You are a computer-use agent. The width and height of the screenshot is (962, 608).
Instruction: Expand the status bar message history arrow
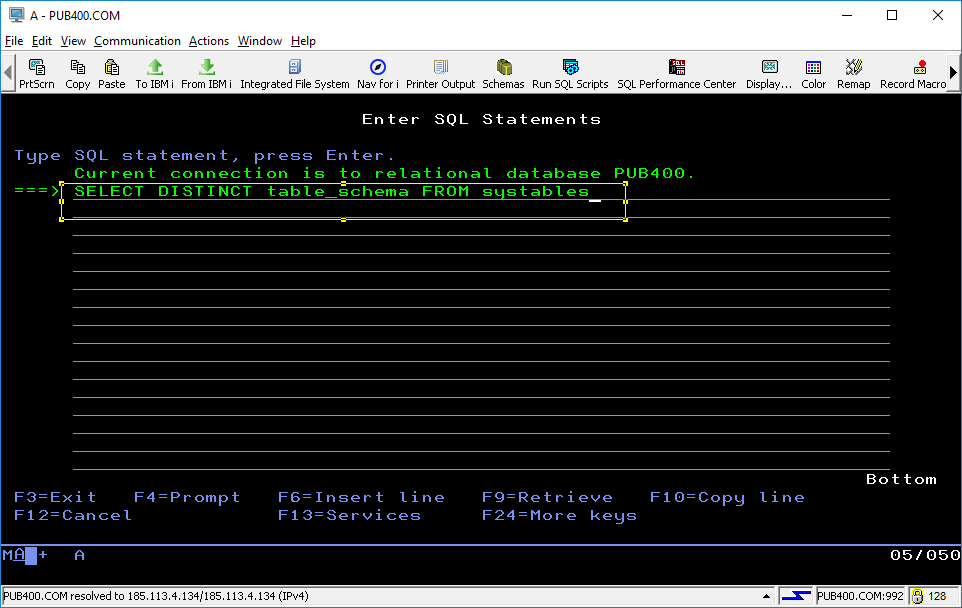(768, 594)
